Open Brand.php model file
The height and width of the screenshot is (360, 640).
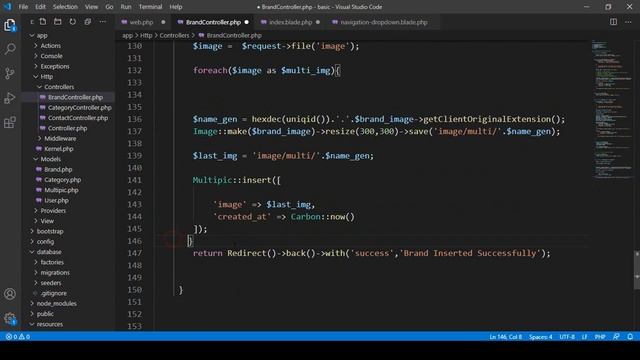tap(58, 169)
